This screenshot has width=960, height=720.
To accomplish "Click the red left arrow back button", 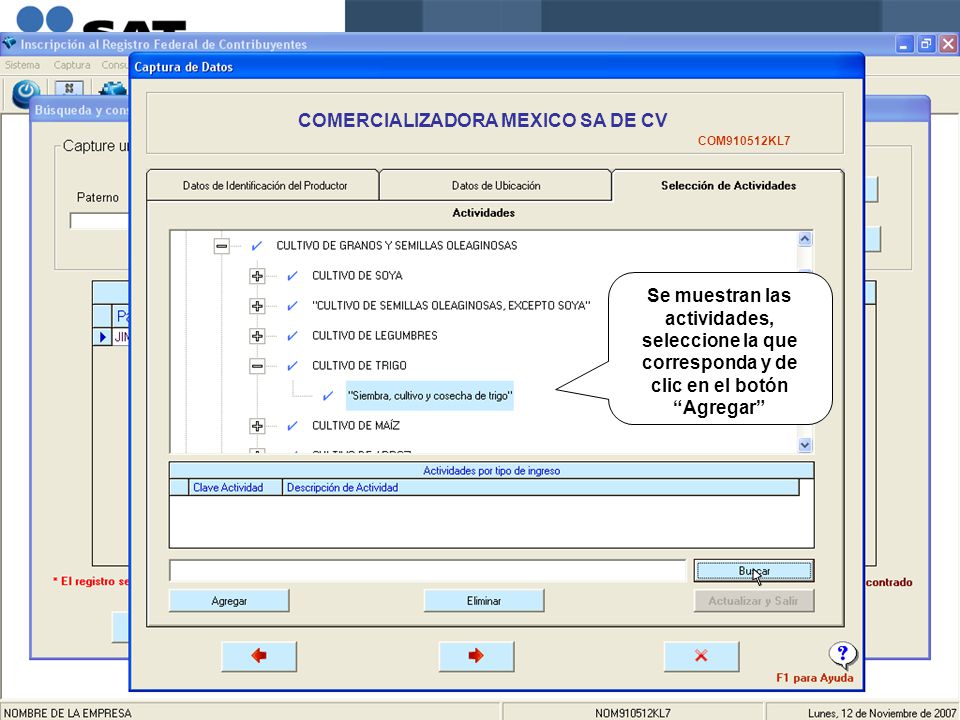I will pos(259,656).
